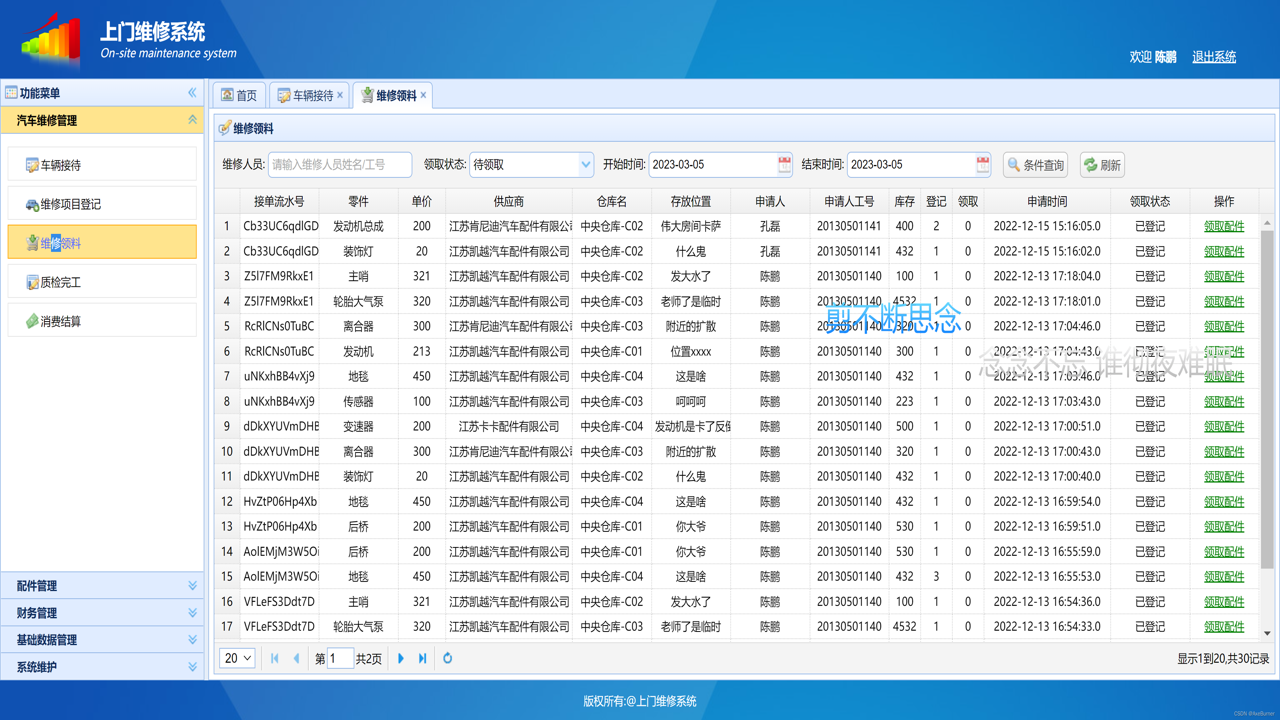1280x720 pixels.
Task: Go to the next page of records
Action: point(401,658)
